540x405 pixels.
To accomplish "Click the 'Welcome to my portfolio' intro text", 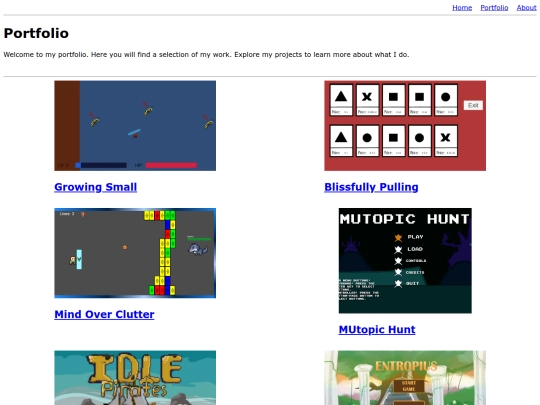I will tap(206, 54).
